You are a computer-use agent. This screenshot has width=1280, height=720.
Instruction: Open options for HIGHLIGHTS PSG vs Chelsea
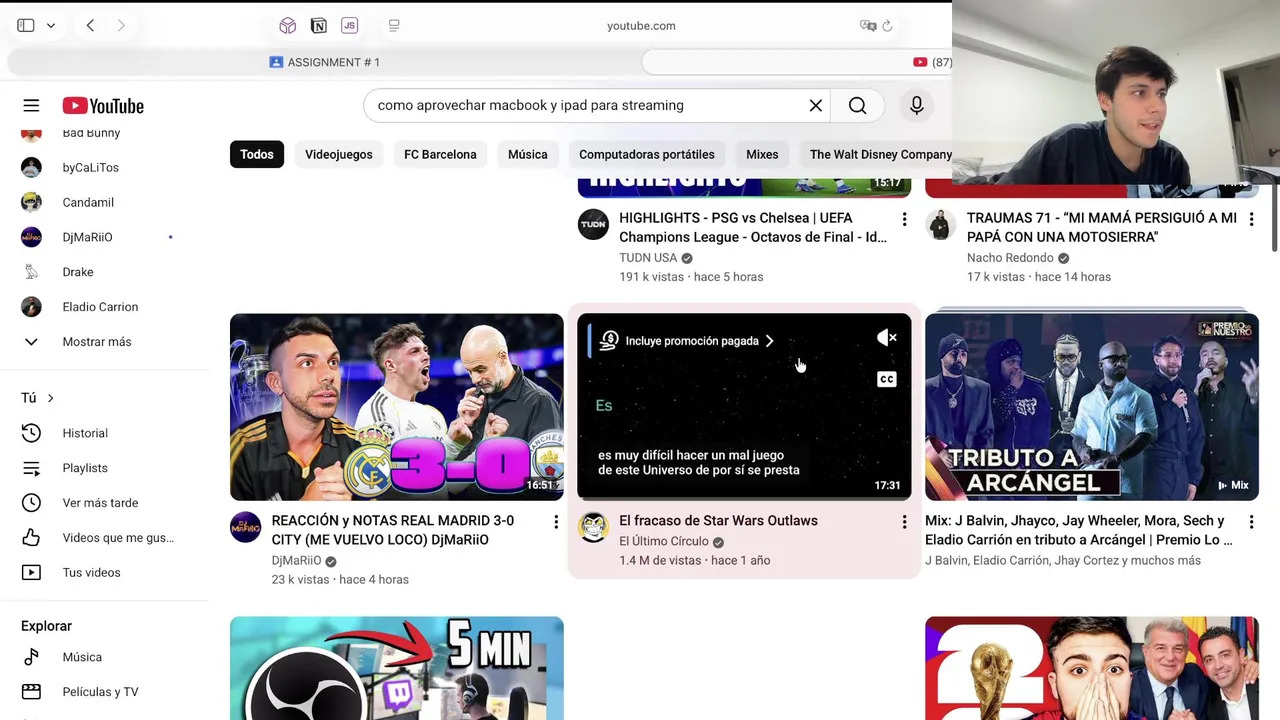coord(904,219)
